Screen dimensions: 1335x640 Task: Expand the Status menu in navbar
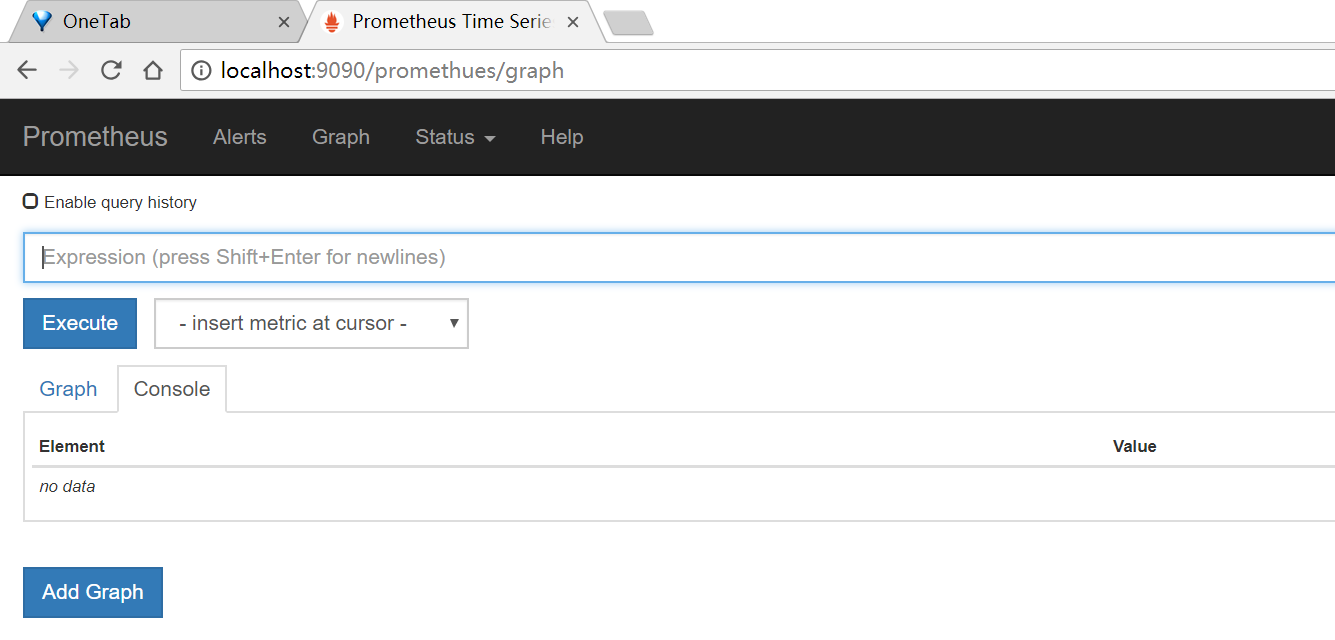point(455,137)
